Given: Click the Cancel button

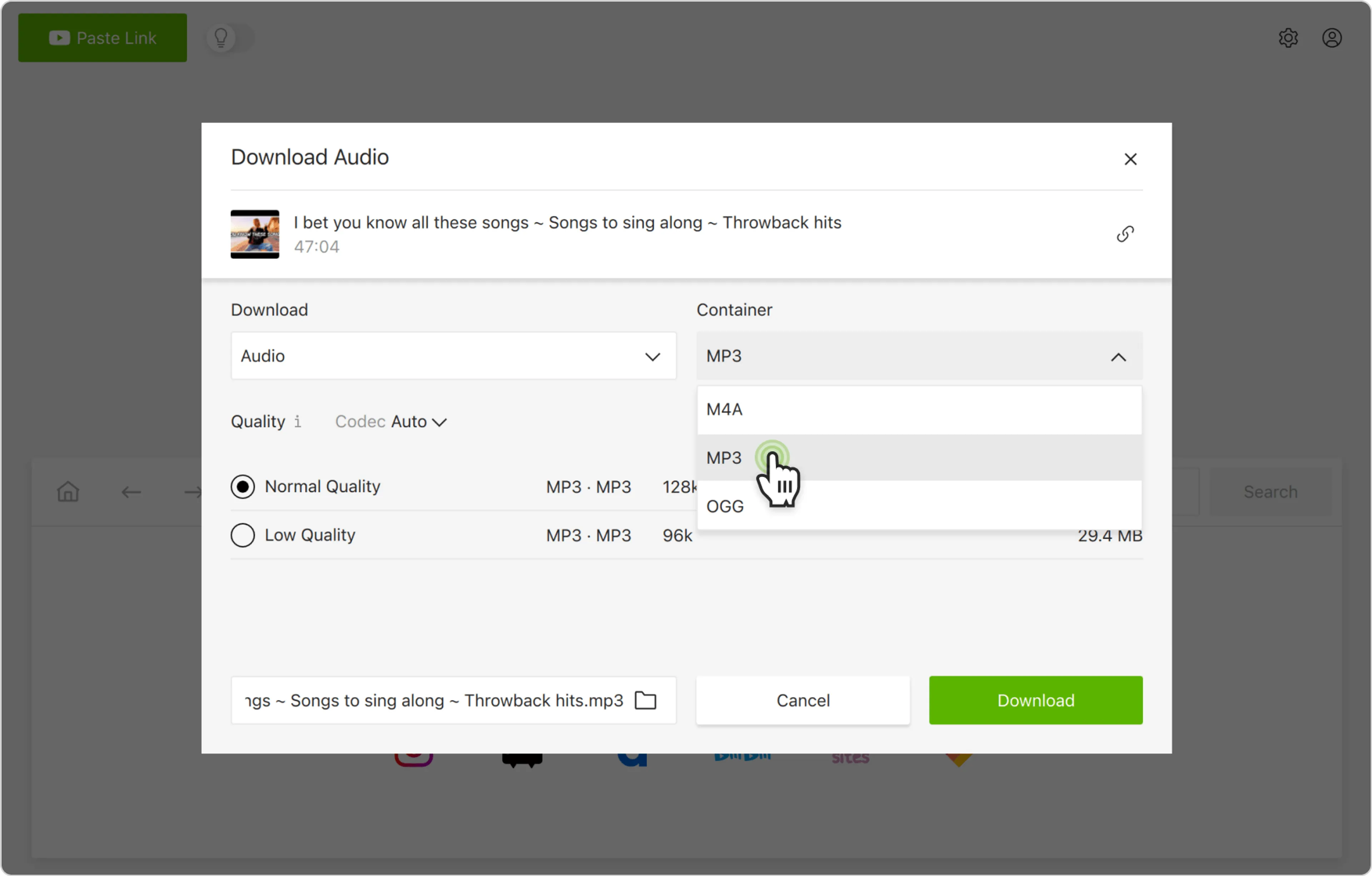Looking at the screenshot, I should [802, 700].
